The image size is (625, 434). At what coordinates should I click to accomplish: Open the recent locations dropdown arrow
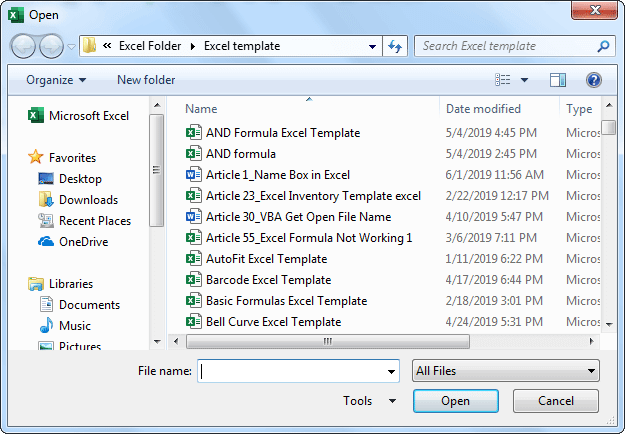pyautogui.click(x=71, y=47)
